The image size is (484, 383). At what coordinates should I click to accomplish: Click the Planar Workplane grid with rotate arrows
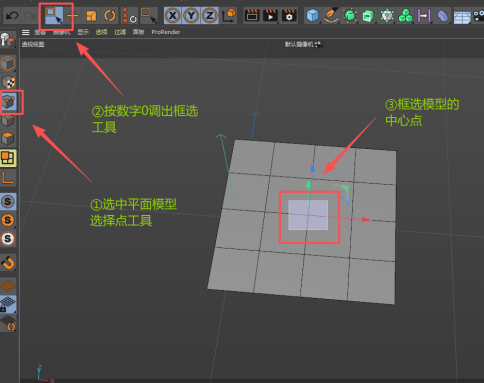point(8,323)
